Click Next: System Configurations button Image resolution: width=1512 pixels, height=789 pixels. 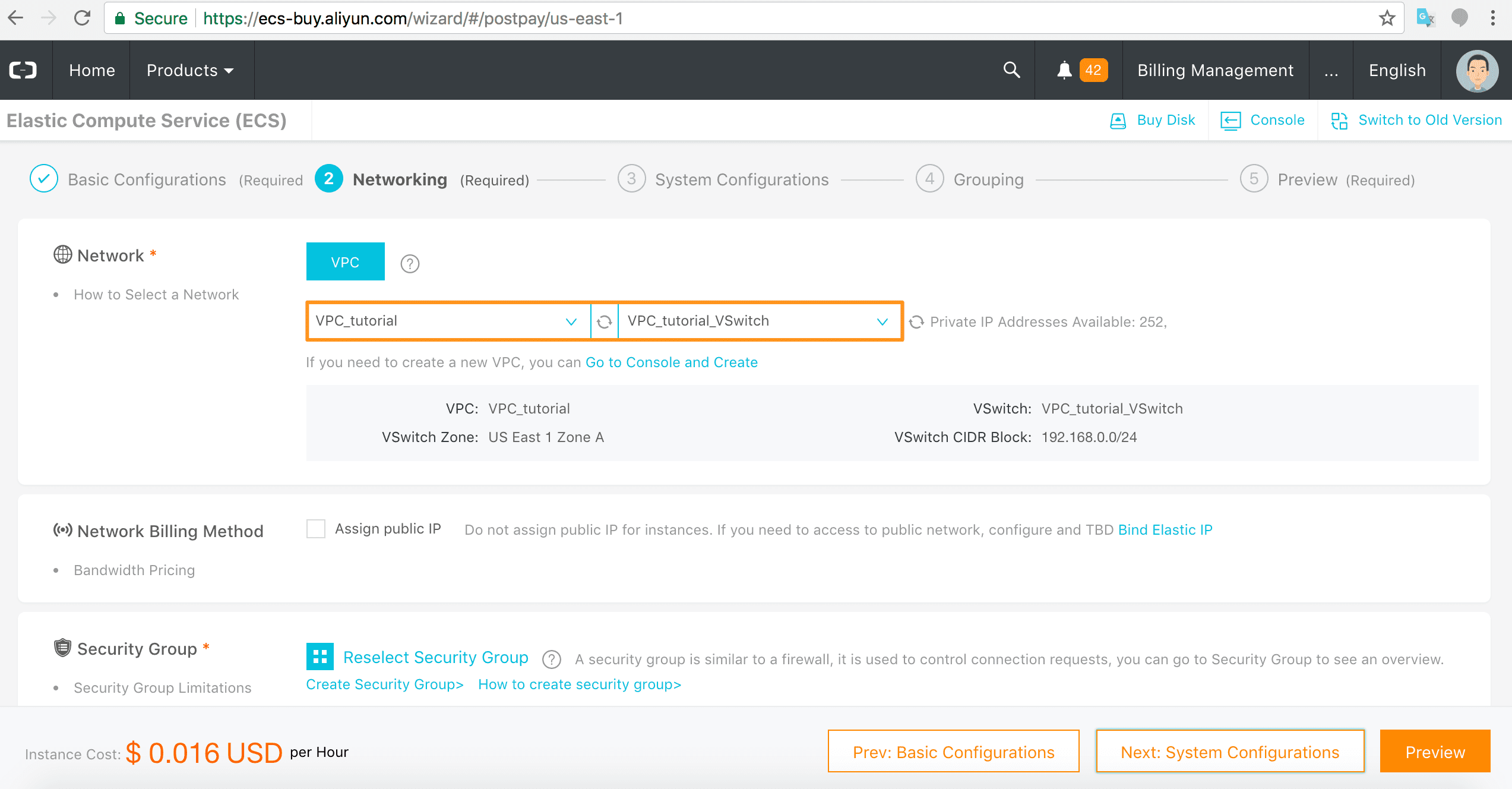coord(1229,752)
